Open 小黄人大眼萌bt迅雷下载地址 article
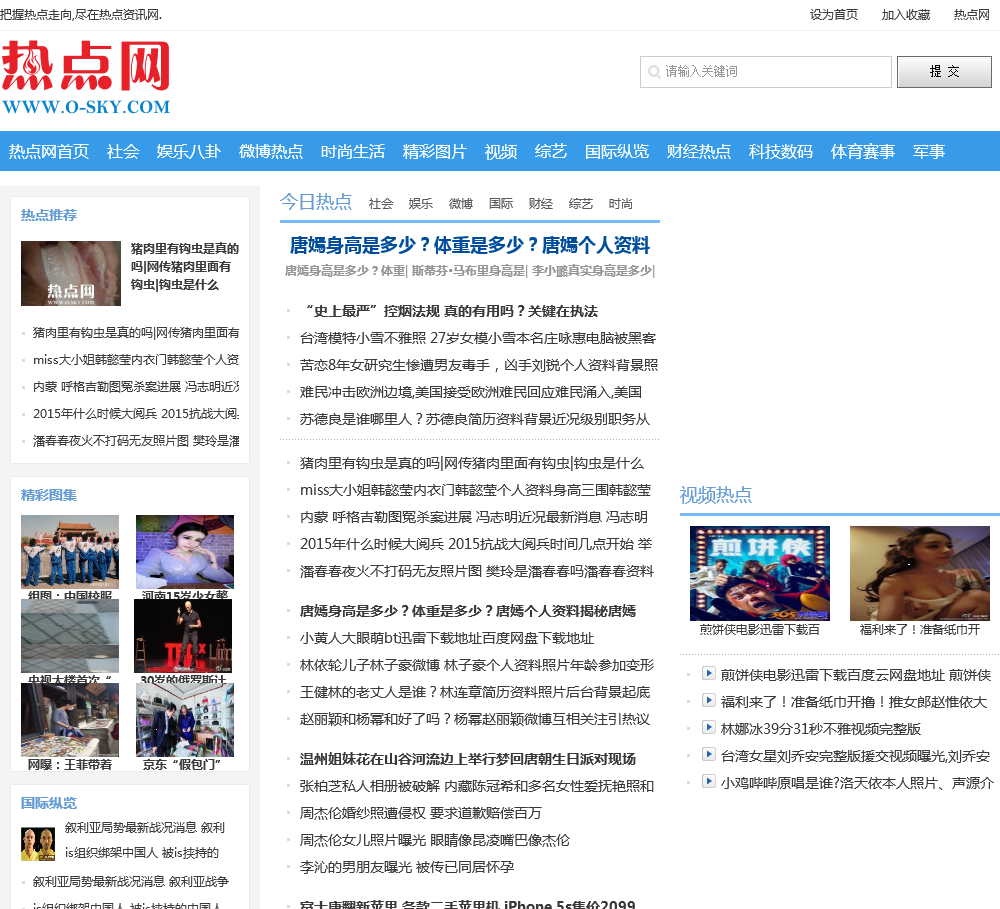This screenshot has width=1000, height=909. click(446, 638)
